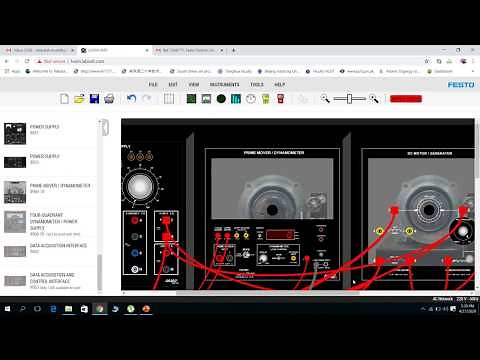The height and width of the screenshot is (360, 480).
Task: Click the zoom out magnifier icon
Action: pyautogui.click(x=325, y=99)
